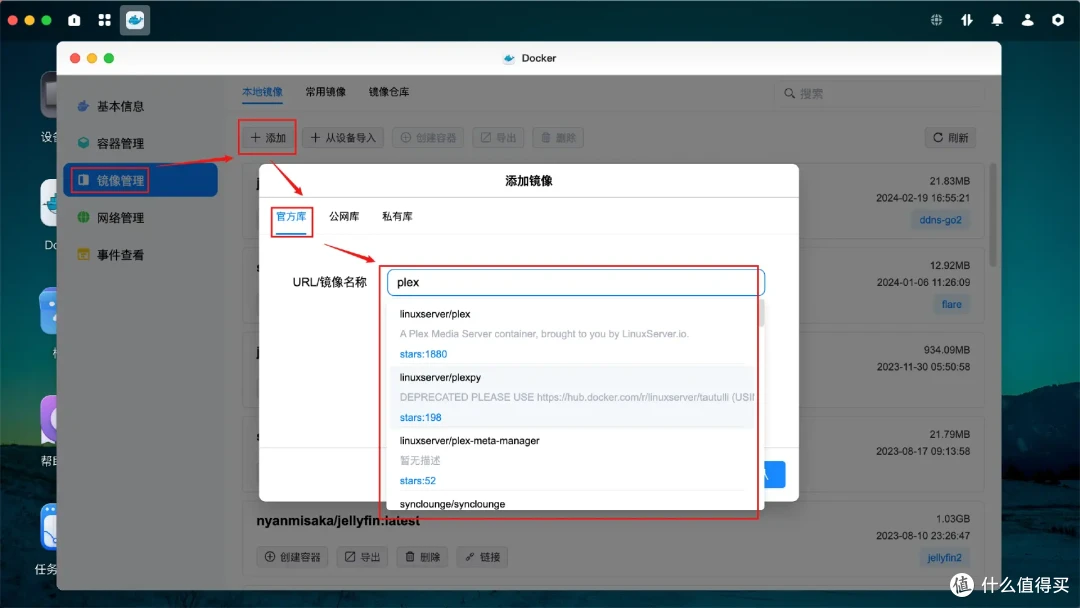
Task: Select the 公网库 tab in dialog
Action: [344, 217]
